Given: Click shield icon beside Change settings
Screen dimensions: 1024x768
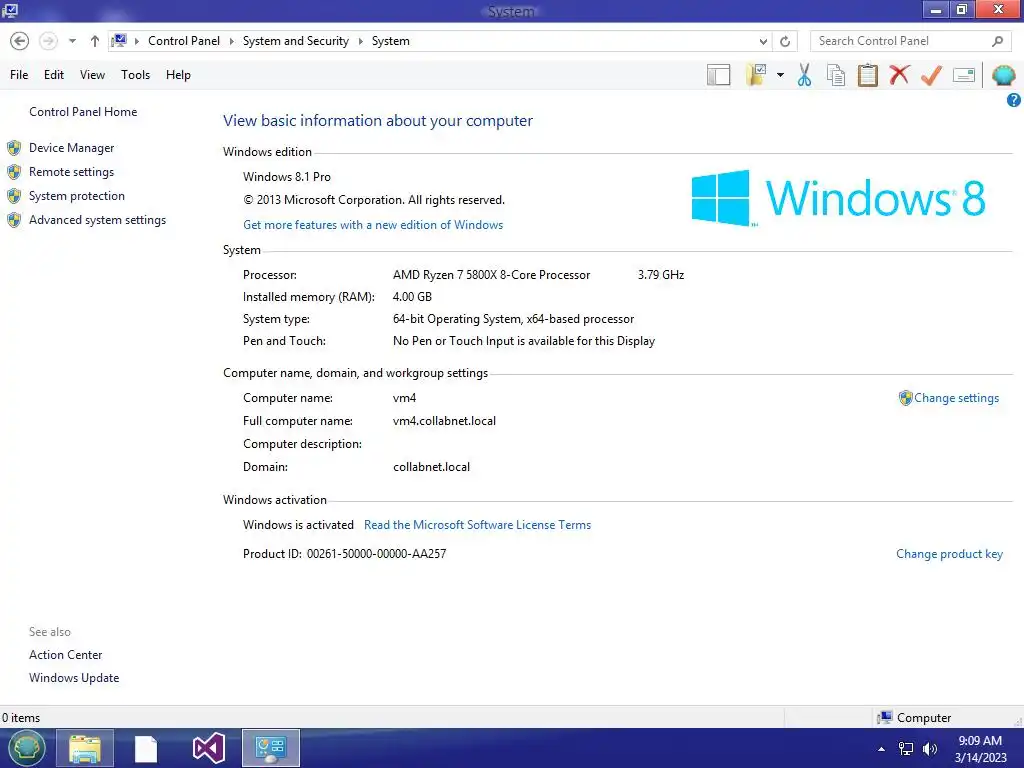Looking at the screenshot, I should pos(905,398).
